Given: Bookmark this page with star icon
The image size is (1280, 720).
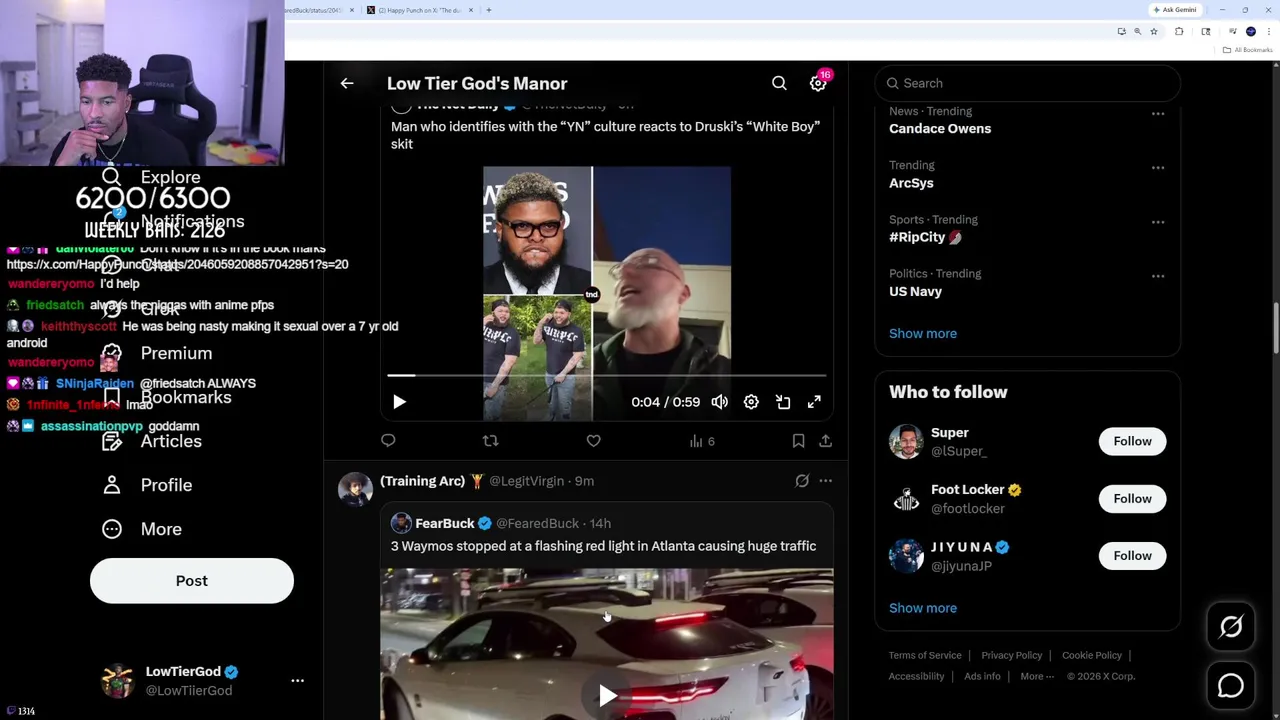Looking at the screenshot, I should coord(1154,32).
